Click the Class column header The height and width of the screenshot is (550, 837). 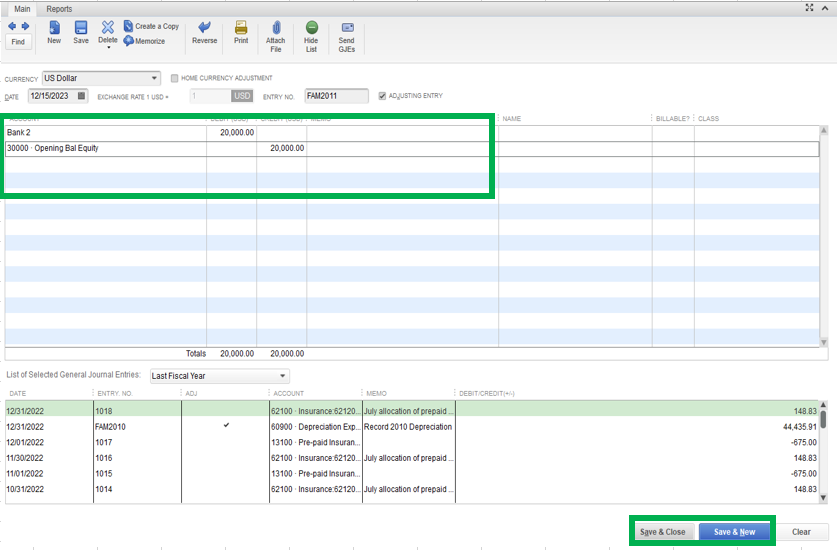click(x=708, y=119)
